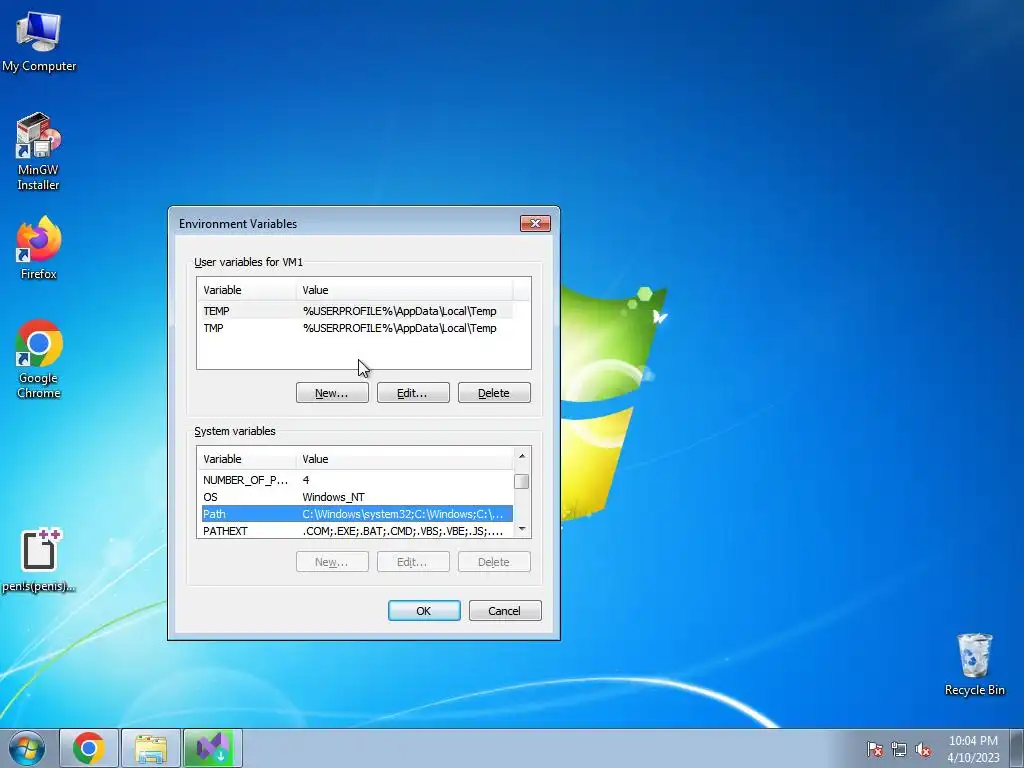Image resolution: width=1024 pixels, height=768 pixels.
Task: Open the Action Center flag tray icon
Action: tap(874, 749)
